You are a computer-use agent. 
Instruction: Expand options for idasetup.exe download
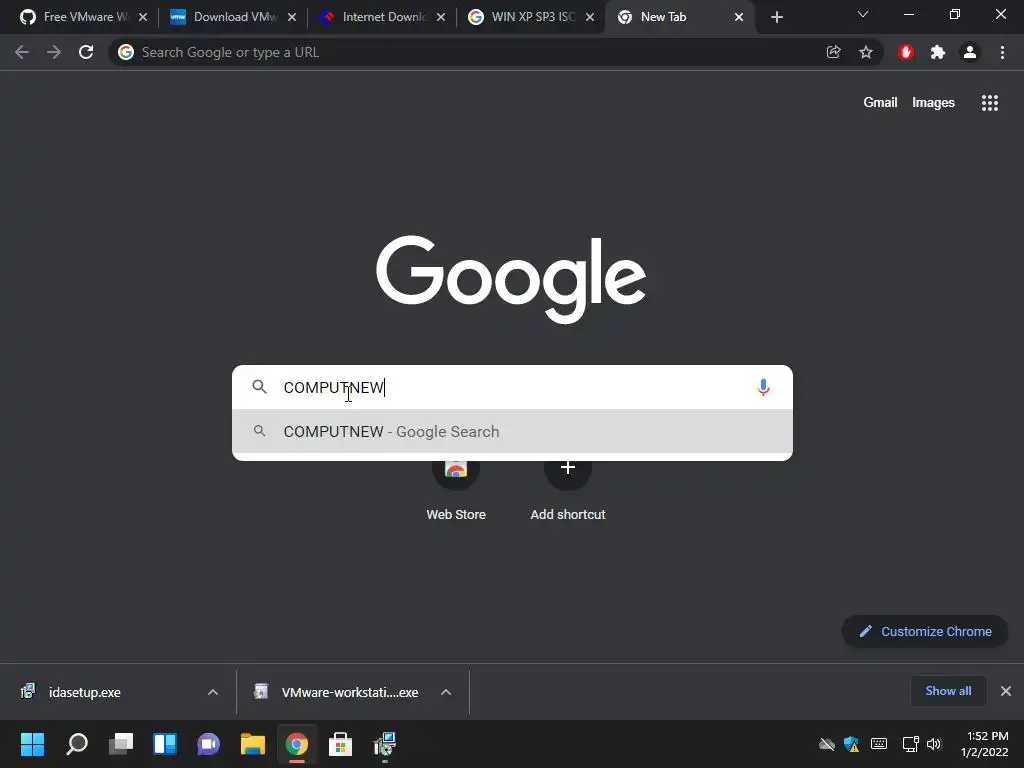pyautogui.click(x=213, y=692)
